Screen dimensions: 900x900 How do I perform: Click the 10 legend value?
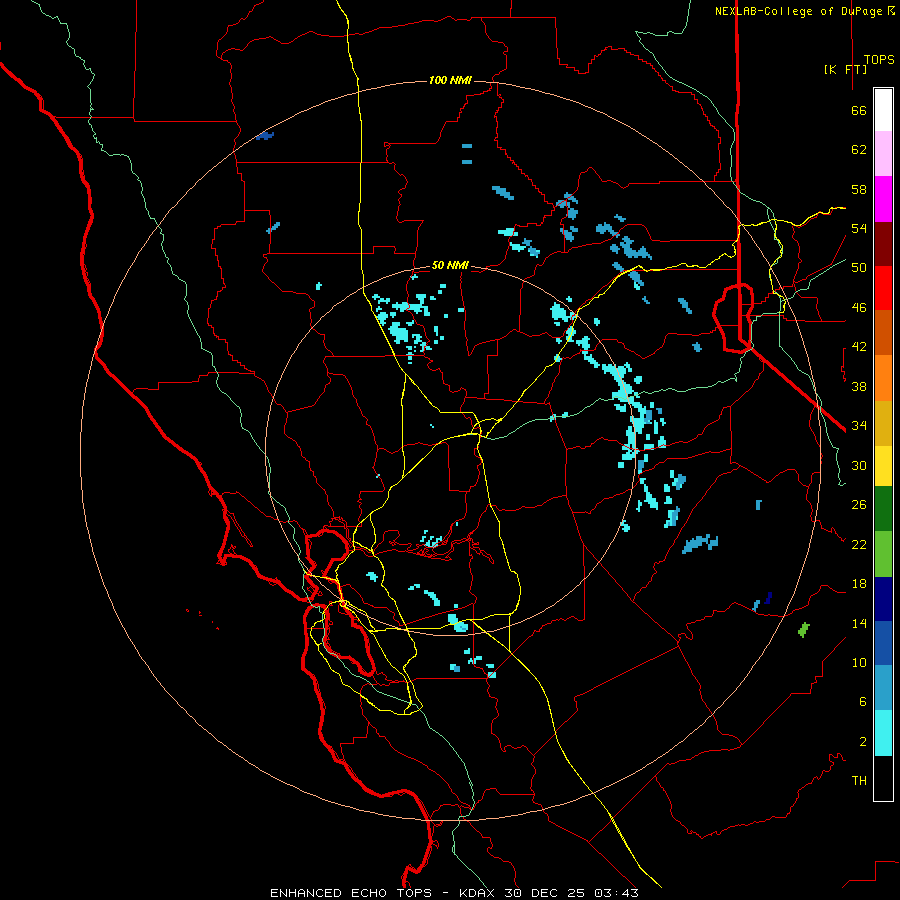click(859, 662)
